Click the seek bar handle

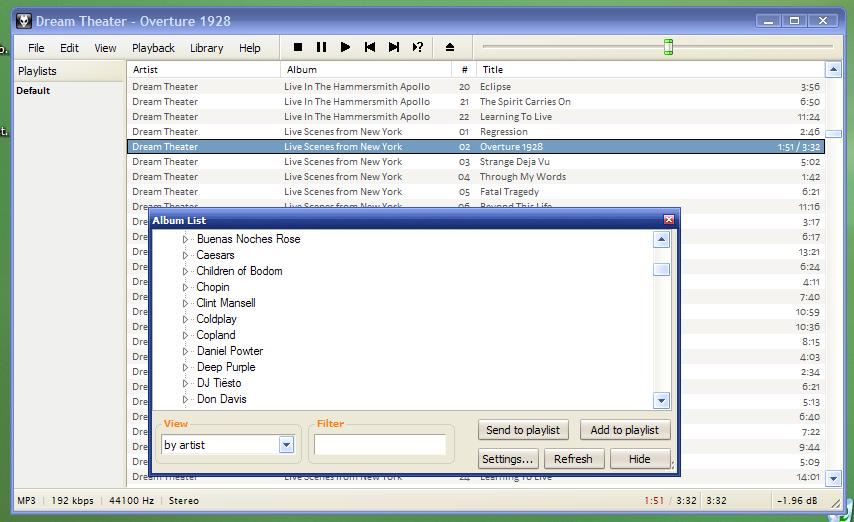tap(668, 47)
